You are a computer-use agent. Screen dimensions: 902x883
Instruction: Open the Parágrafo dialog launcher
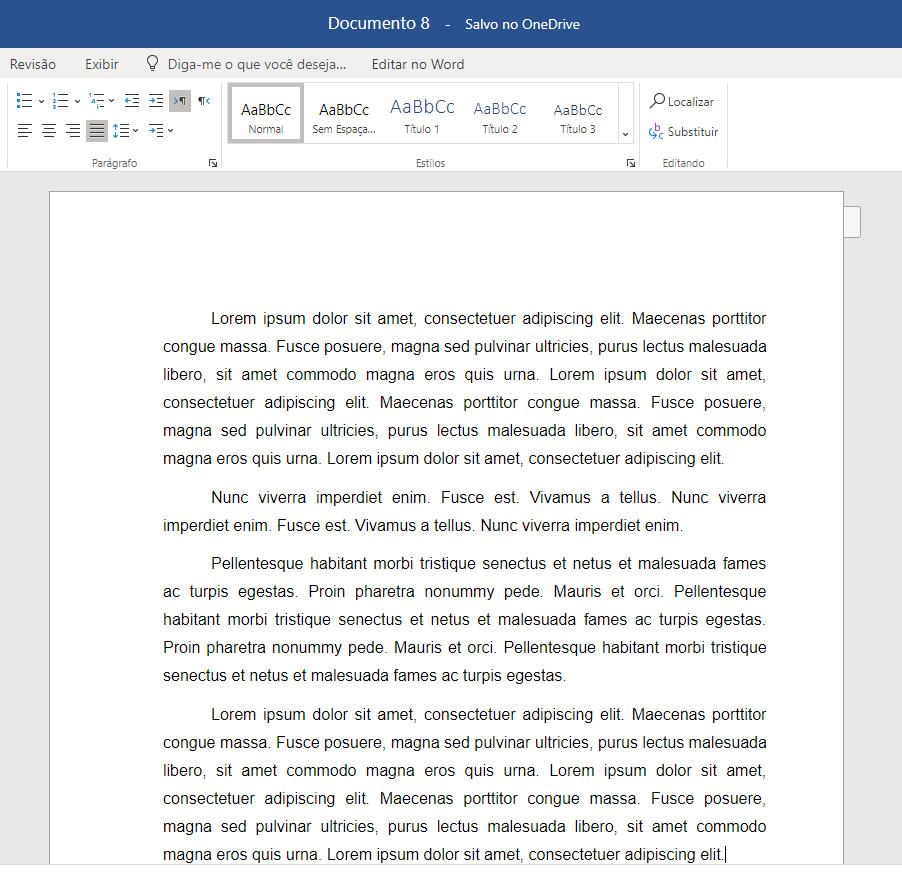[213, 163]
